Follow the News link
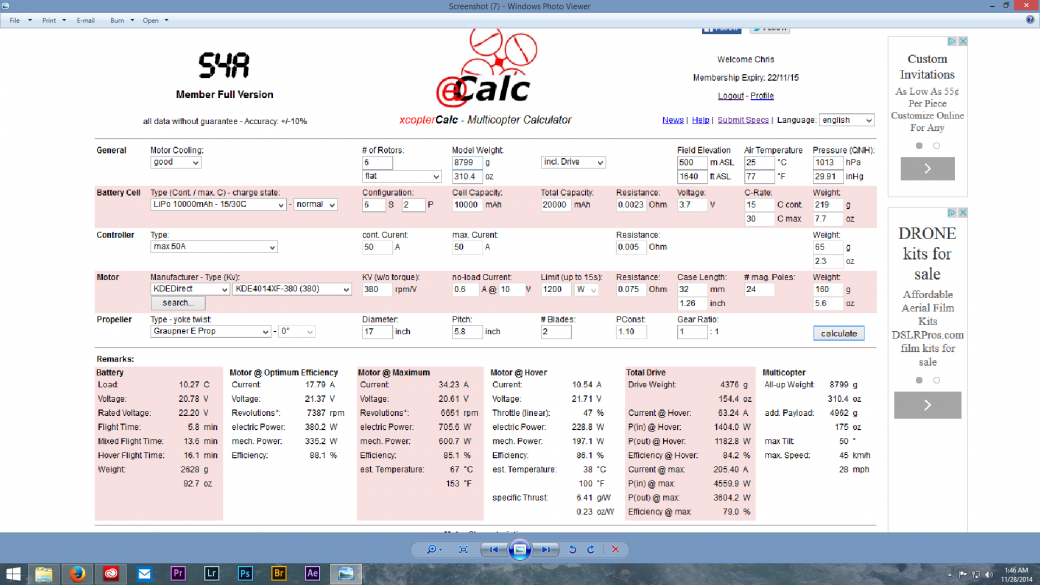The height and width of the screenshot is (585, 1040). point(673,120)
